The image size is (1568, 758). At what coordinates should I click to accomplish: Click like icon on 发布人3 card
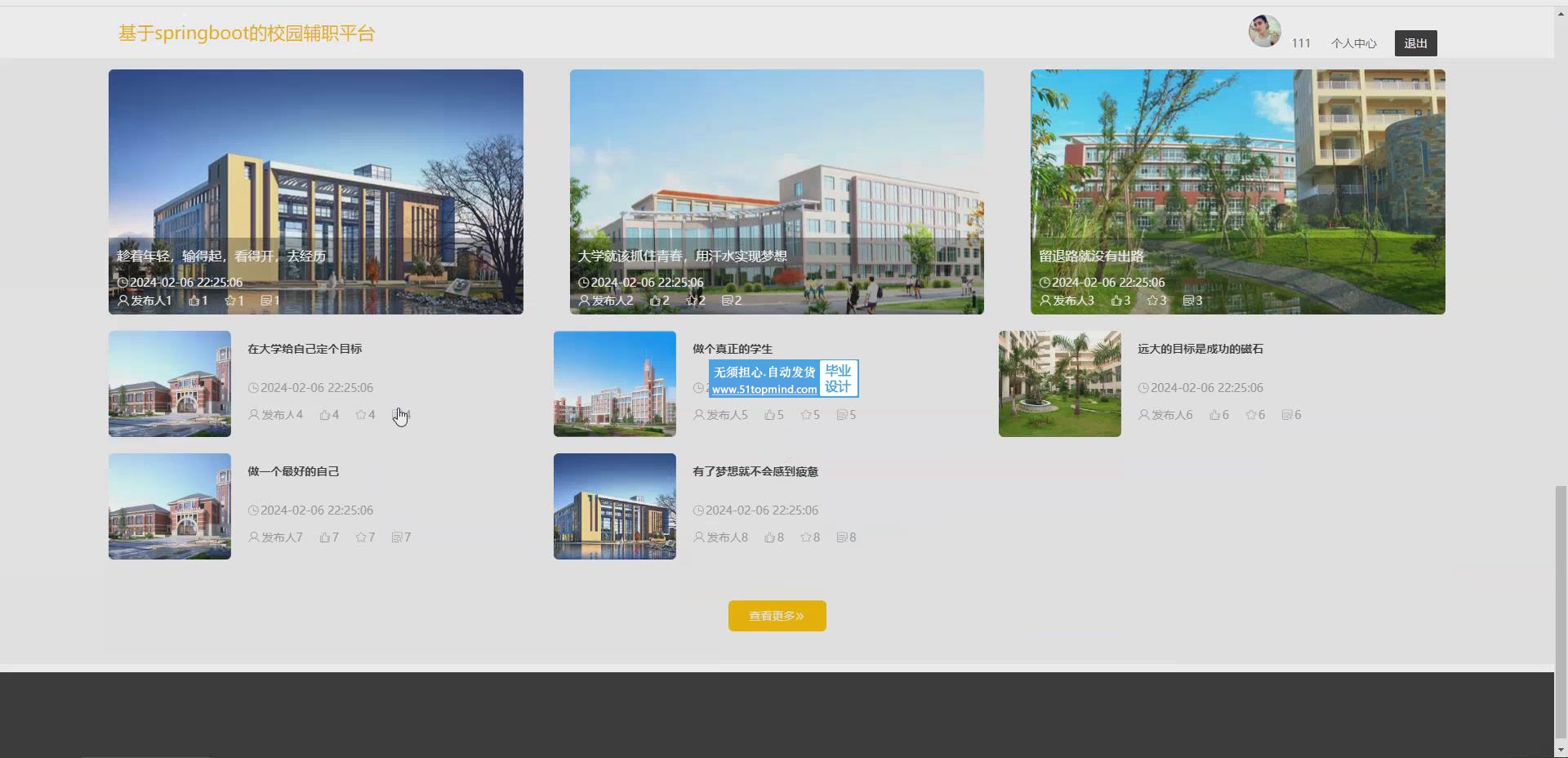(x=1116, y=301)
